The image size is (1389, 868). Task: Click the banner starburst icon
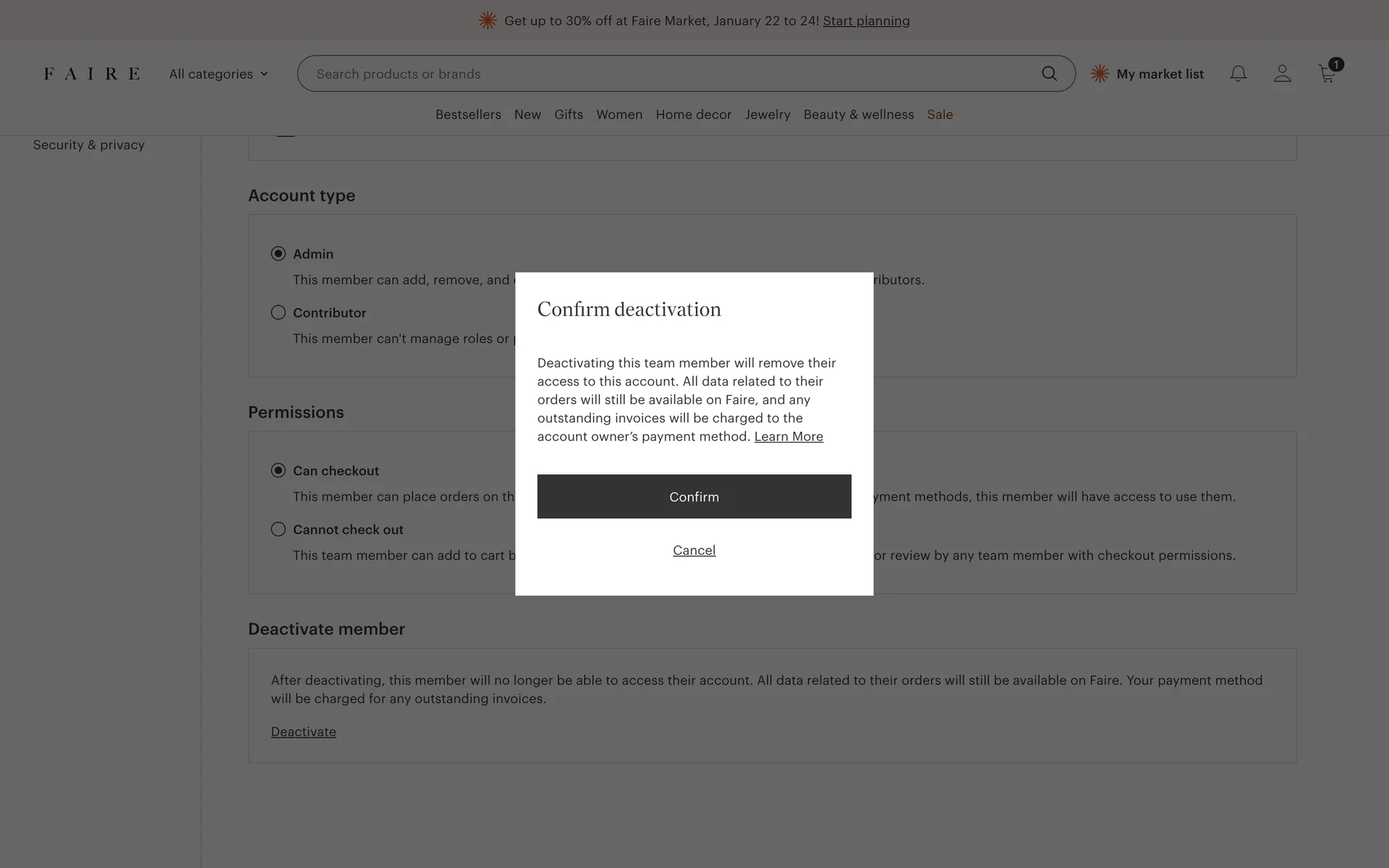[x=488, y=20]
